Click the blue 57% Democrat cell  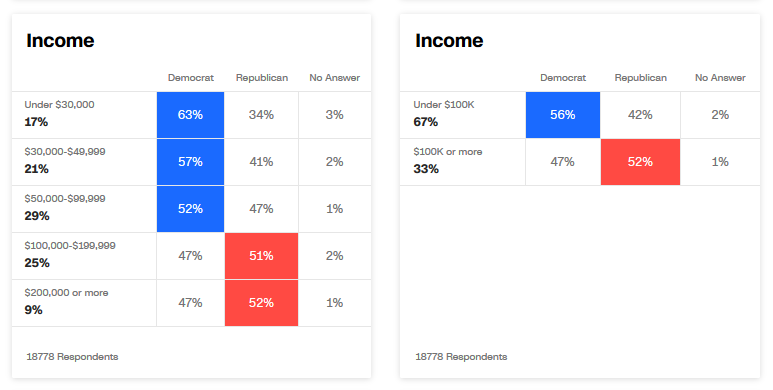tap(190, 162)
